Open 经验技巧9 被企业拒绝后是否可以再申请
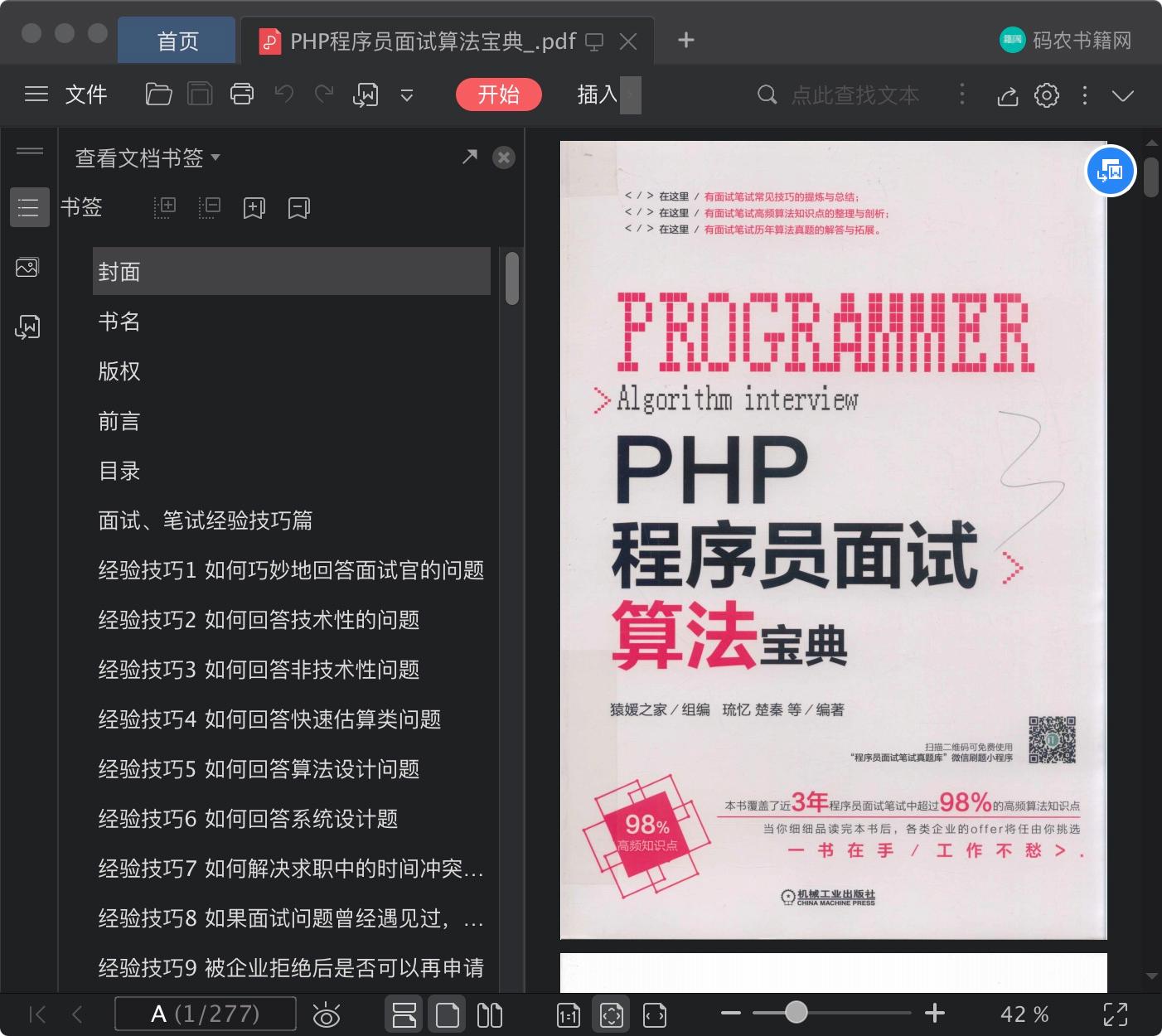This screenshot has width=1162, height=1036. click(x=291, y=968)
